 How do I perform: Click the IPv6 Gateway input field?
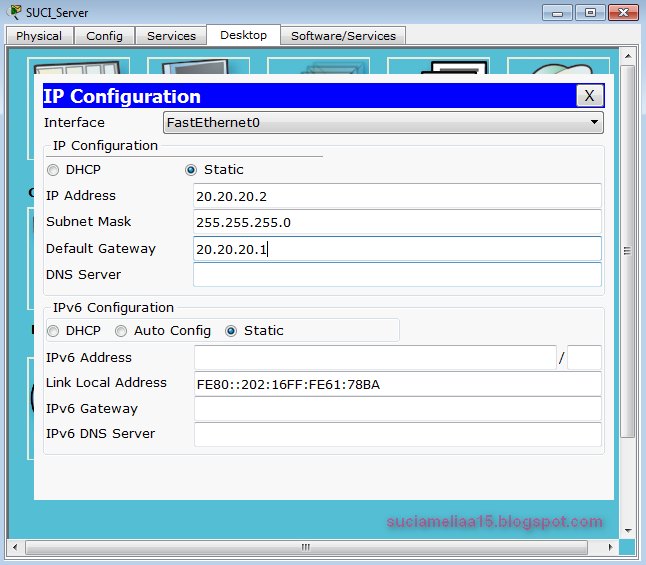pos(398,409)
